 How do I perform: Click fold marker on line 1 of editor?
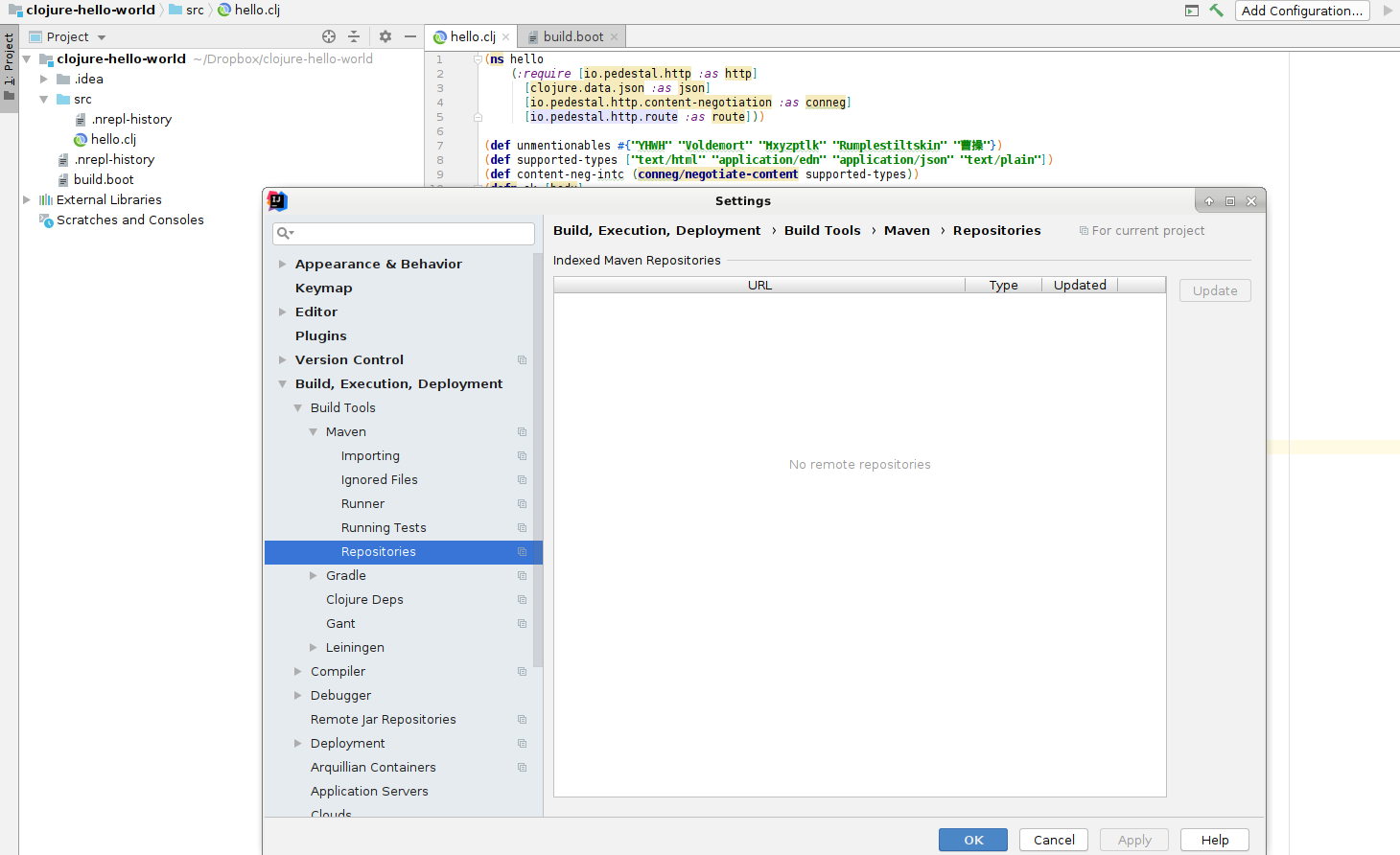tap(478, 59)
